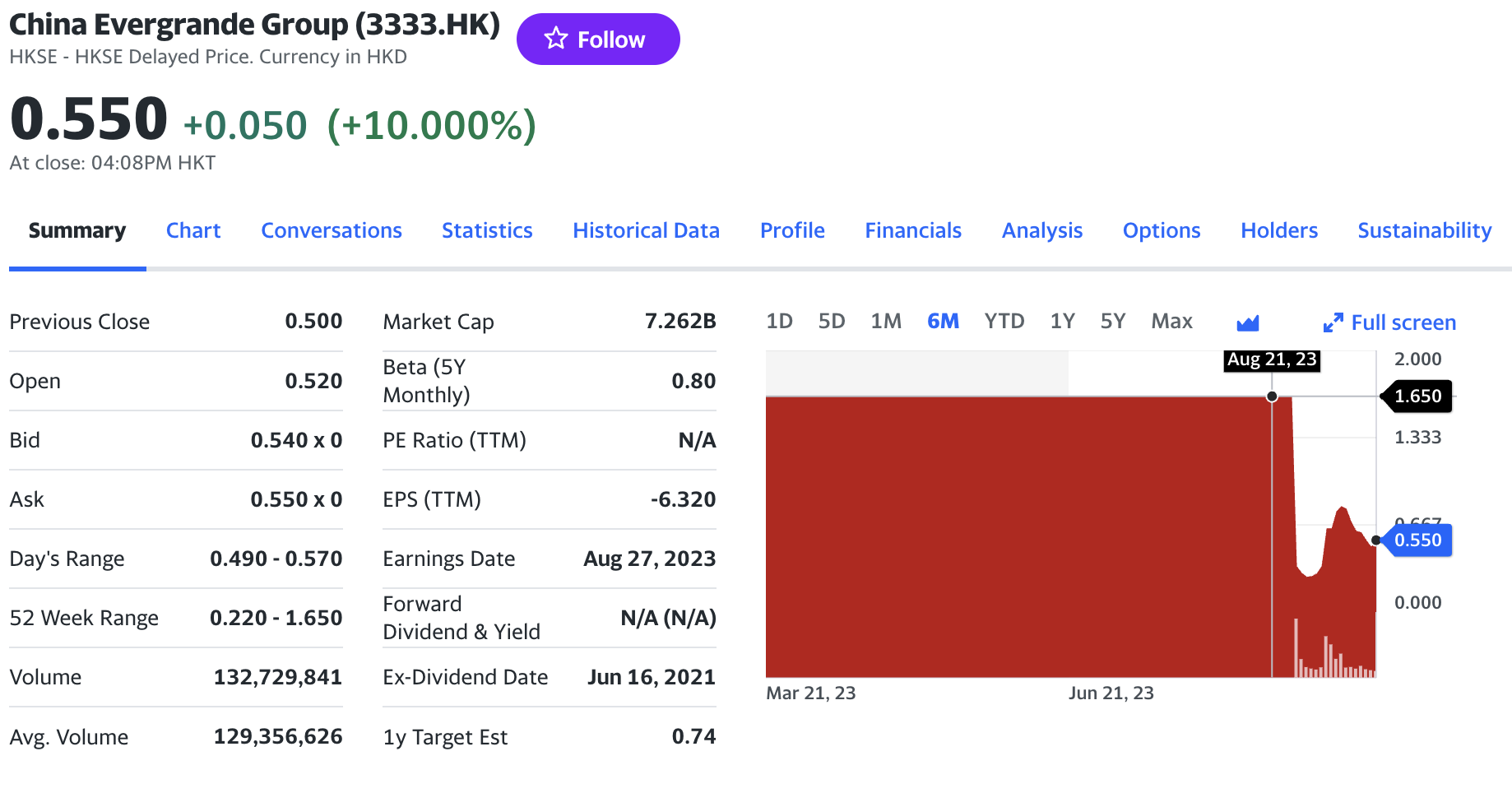Click 52 Week Range value 0.220 - 1.650

[276, 618]
